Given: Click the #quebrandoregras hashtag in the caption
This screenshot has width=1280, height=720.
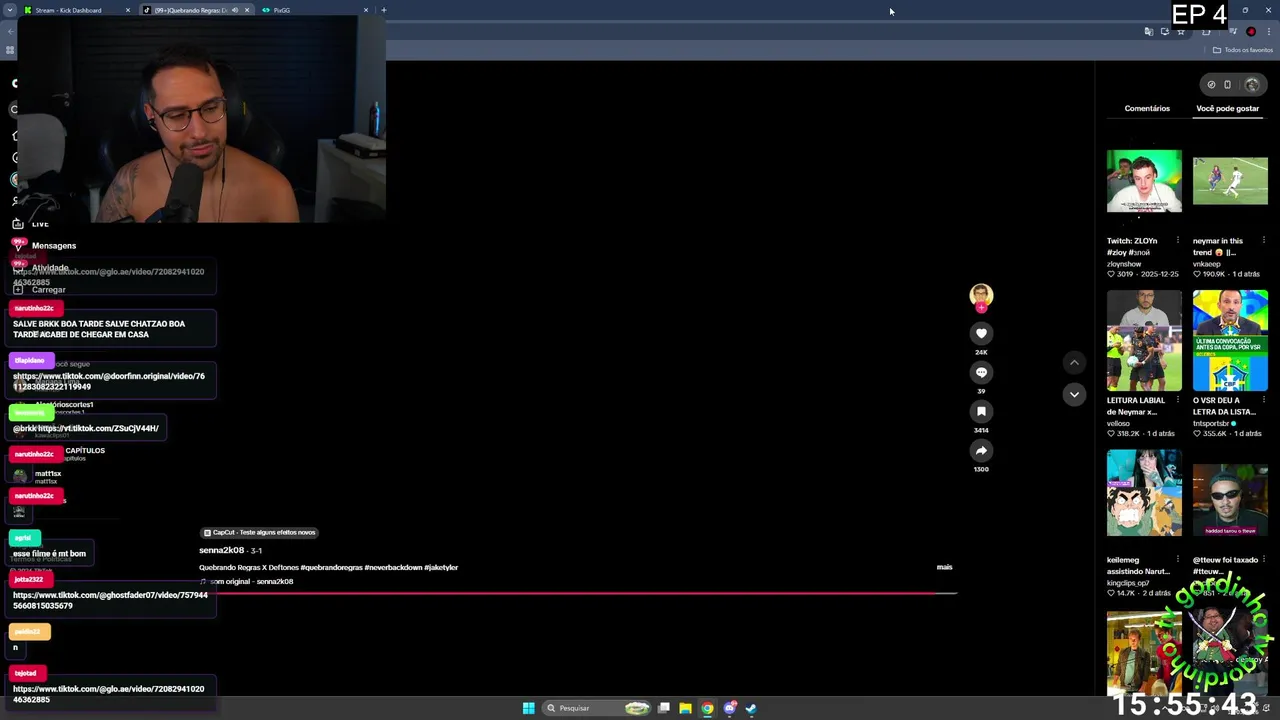Looking at the screenshot, I should tap(332, 567).
